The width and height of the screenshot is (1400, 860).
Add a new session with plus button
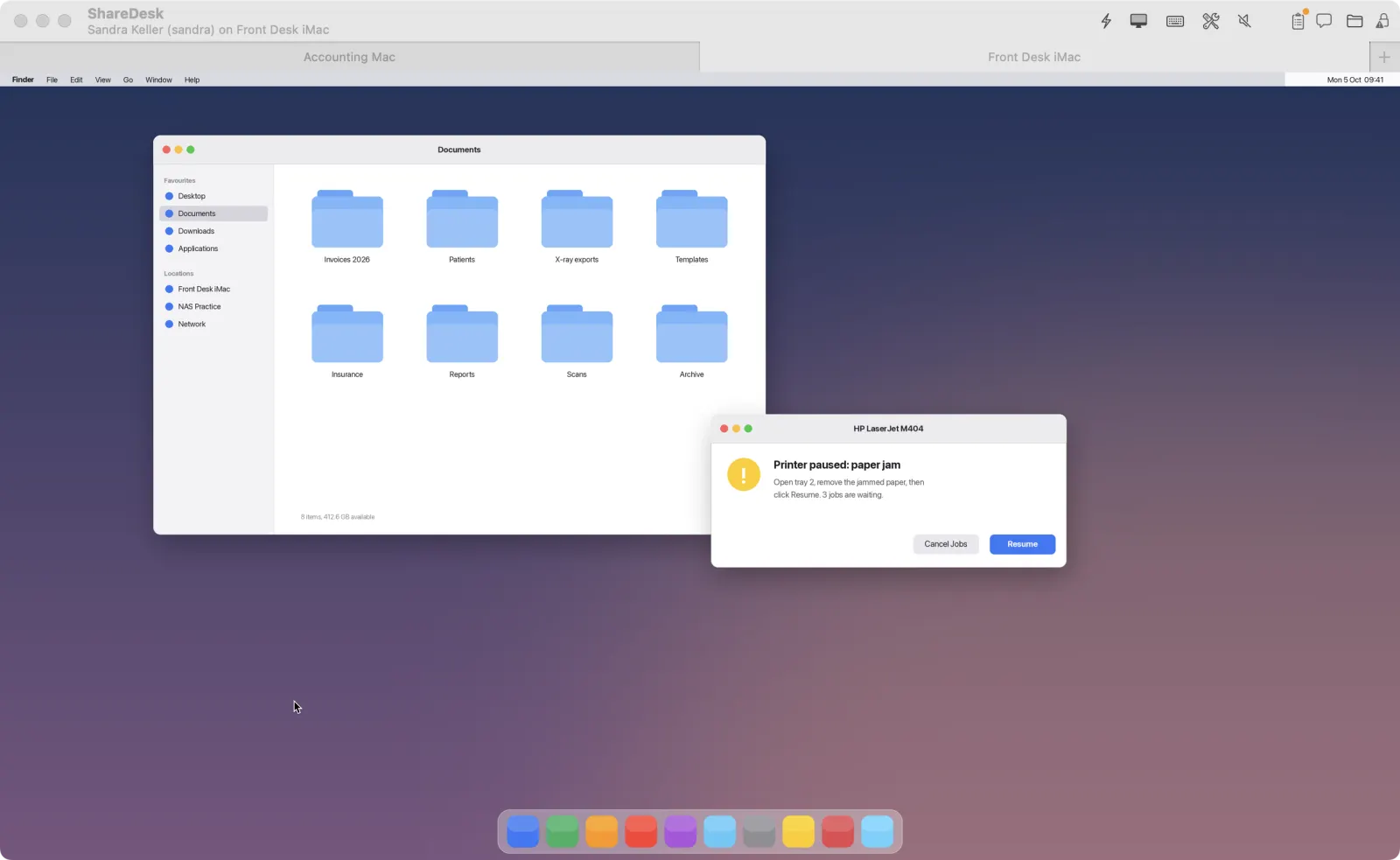click(x=1384, y=57)
